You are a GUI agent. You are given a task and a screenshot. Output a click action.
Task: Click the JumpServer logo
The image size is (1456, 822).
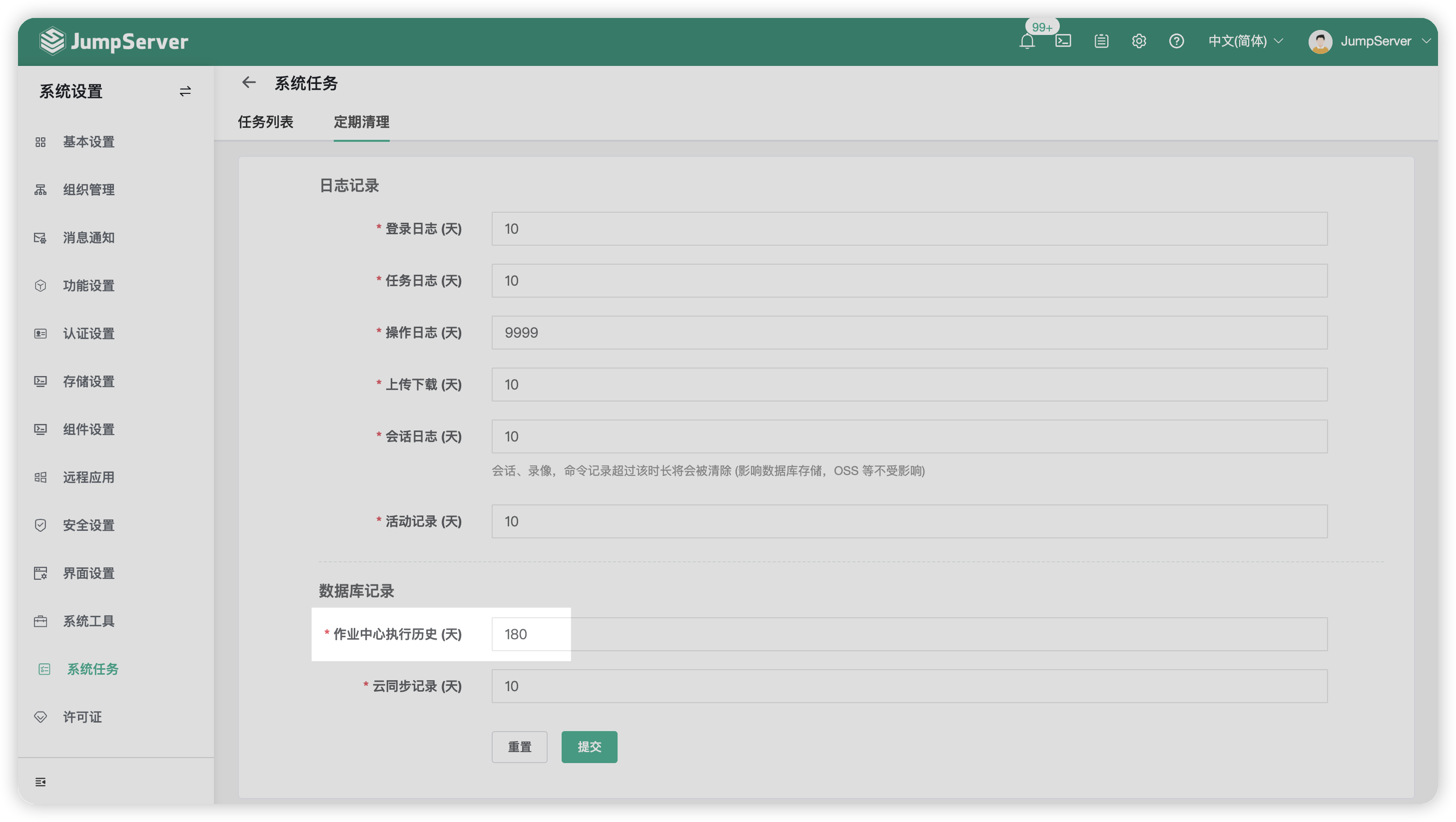113,41
